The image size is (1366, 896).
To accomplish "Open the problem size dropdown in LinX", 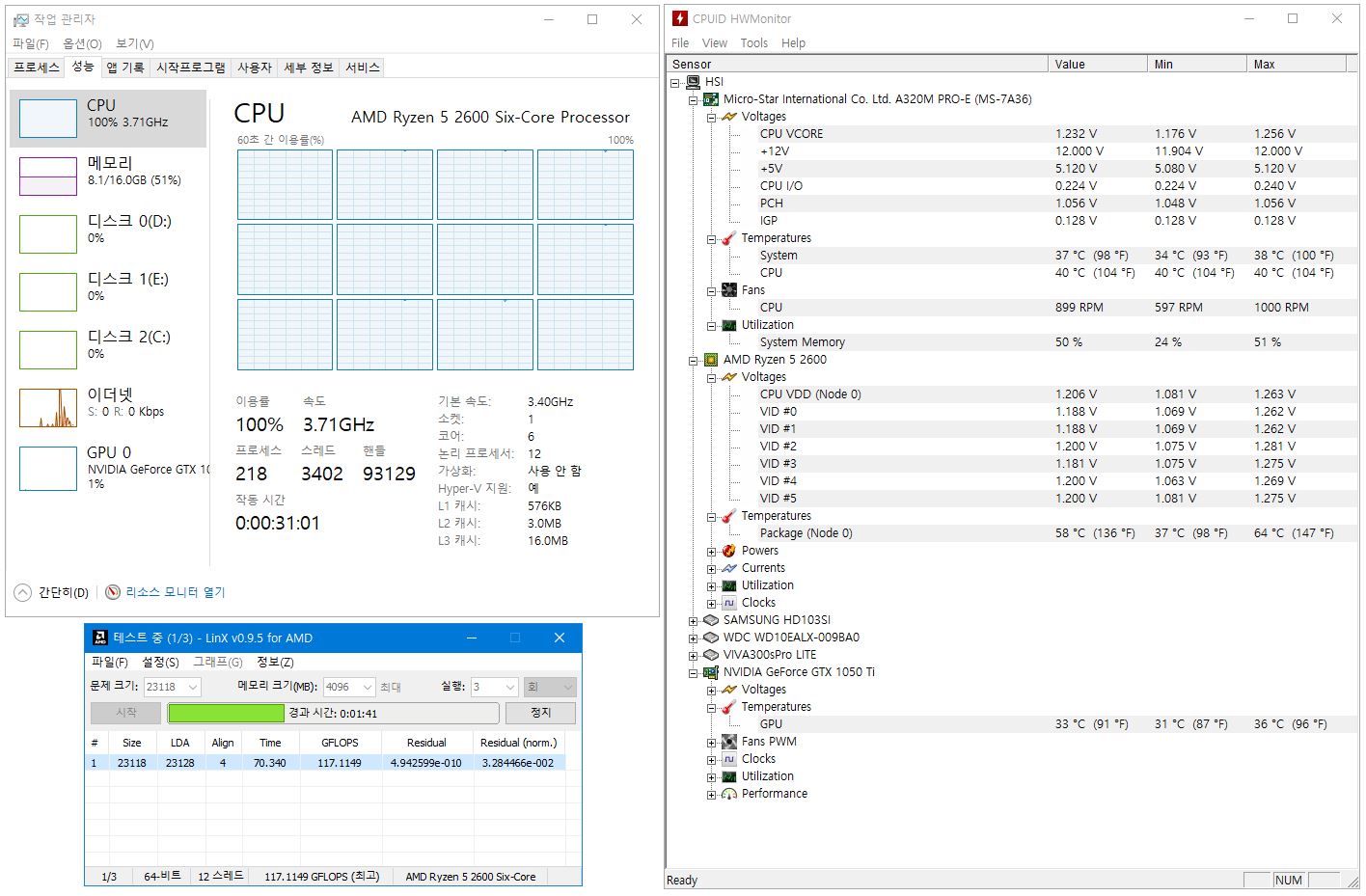I will pos(192,687).
